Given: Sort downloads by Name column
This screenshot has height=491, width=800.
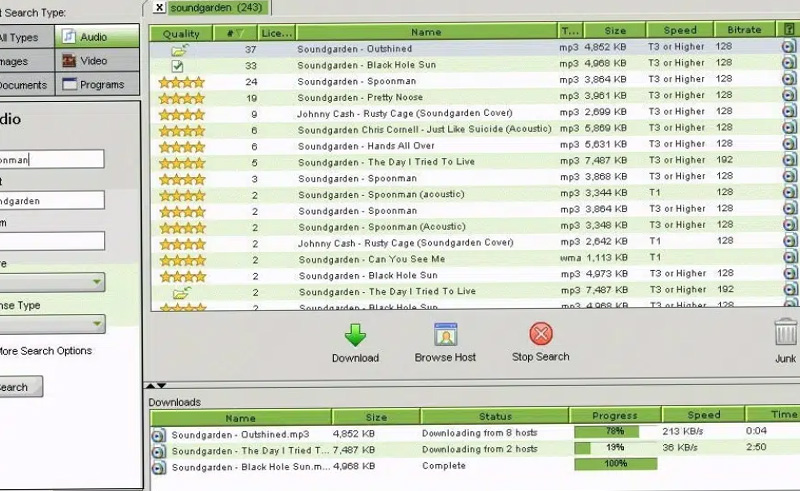Looking at the screenshot, I should 240,418.
